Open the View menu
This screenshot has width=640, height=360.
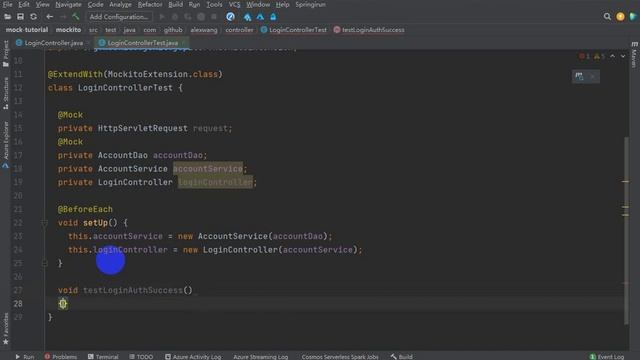[42, 4]
